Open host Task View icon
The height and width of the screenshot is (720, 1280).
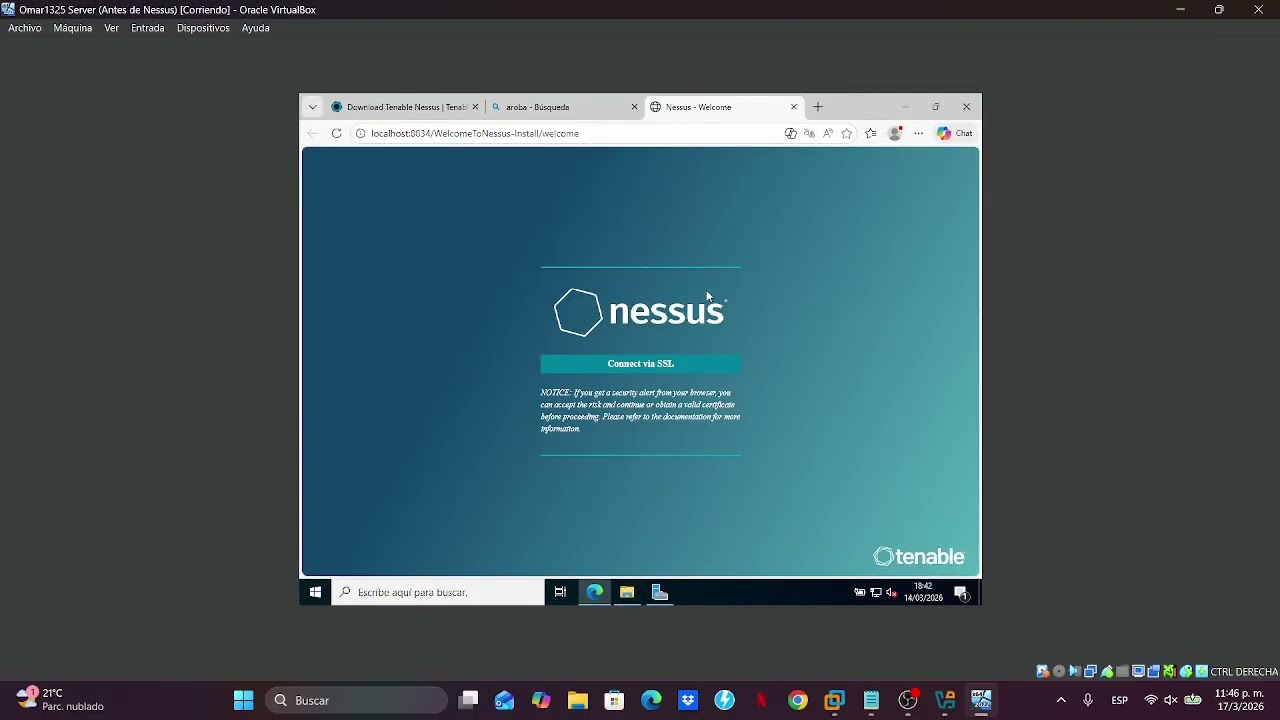pos(468,700)
